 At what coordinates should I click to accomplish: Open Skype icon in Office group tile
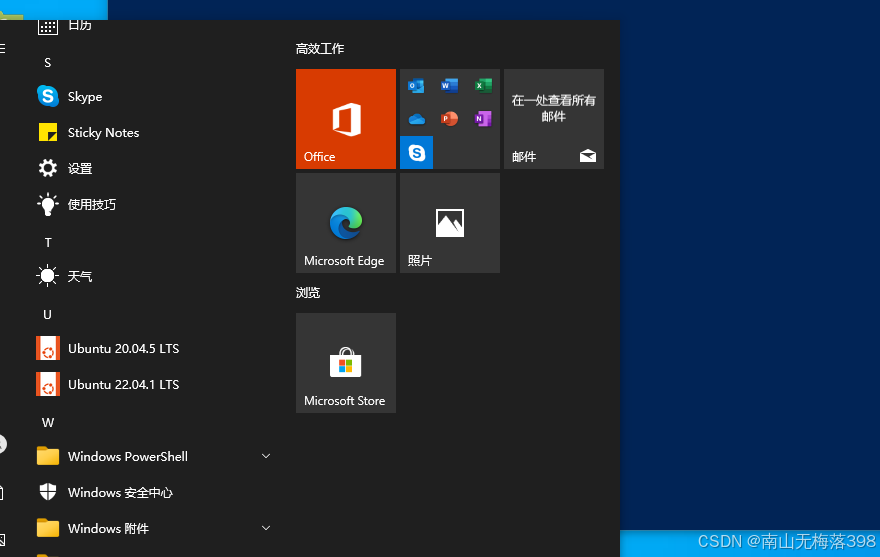coord(416,152)
